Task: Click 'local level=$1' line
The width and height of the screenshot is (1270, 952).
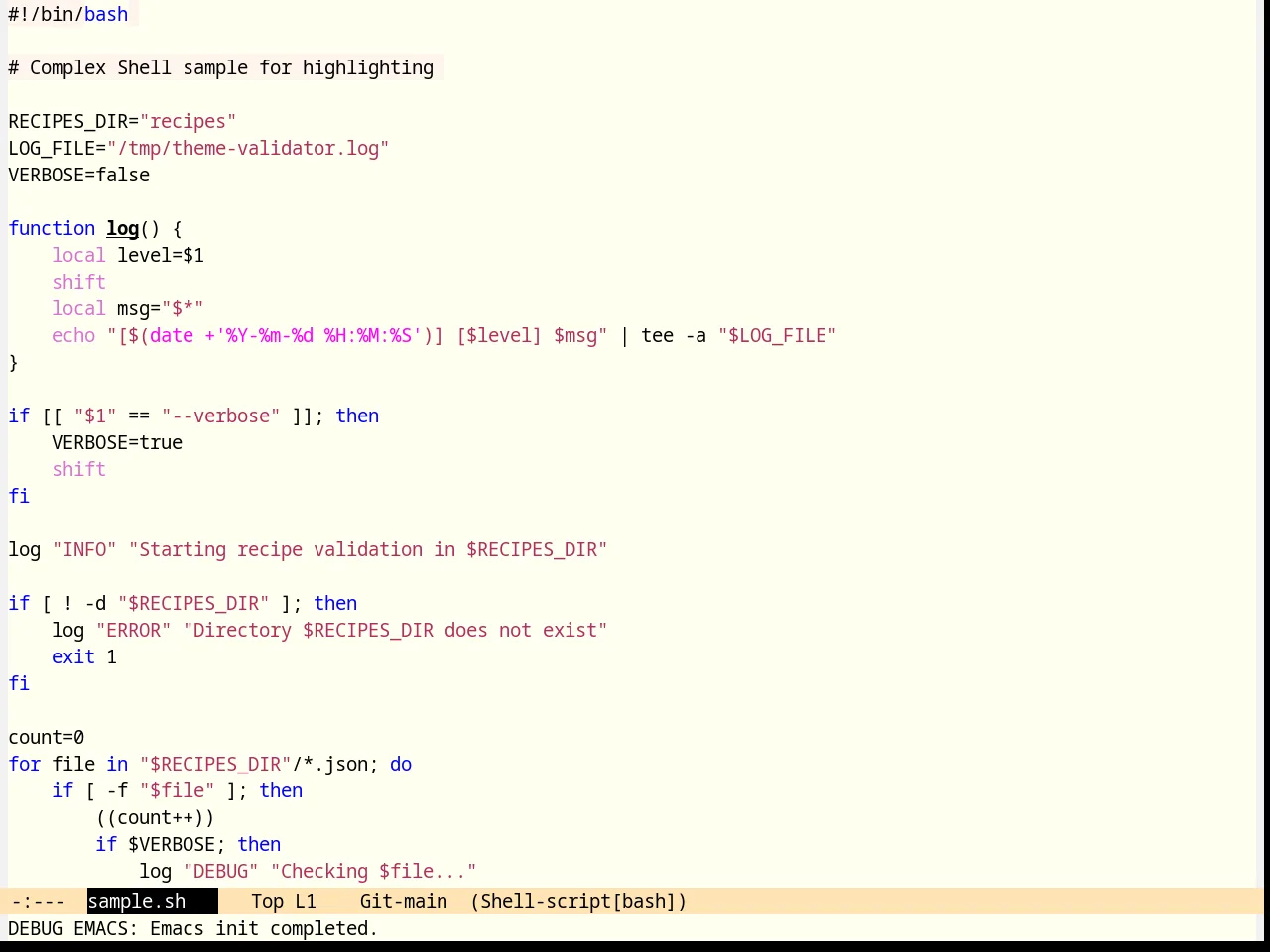Action: click(x=128, y=255)
